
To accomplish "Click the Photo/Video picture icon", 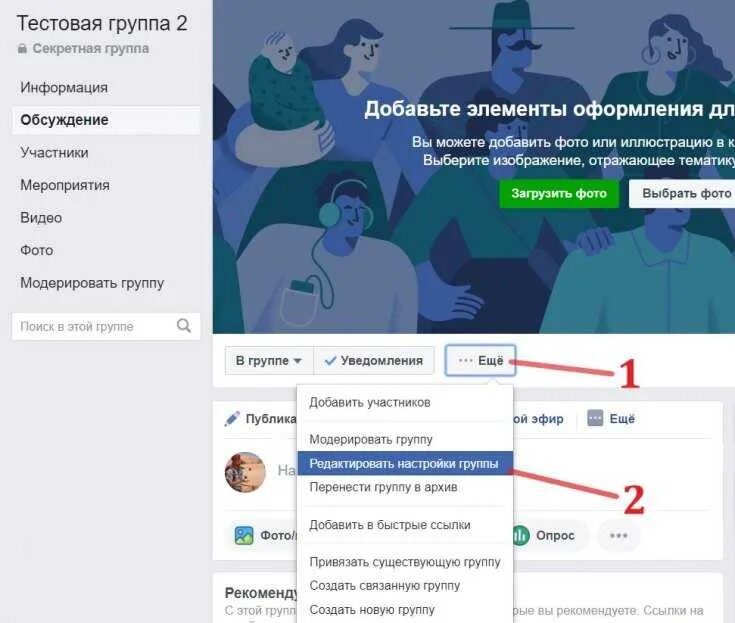I will pyautogui.click(x=244, y=535).
